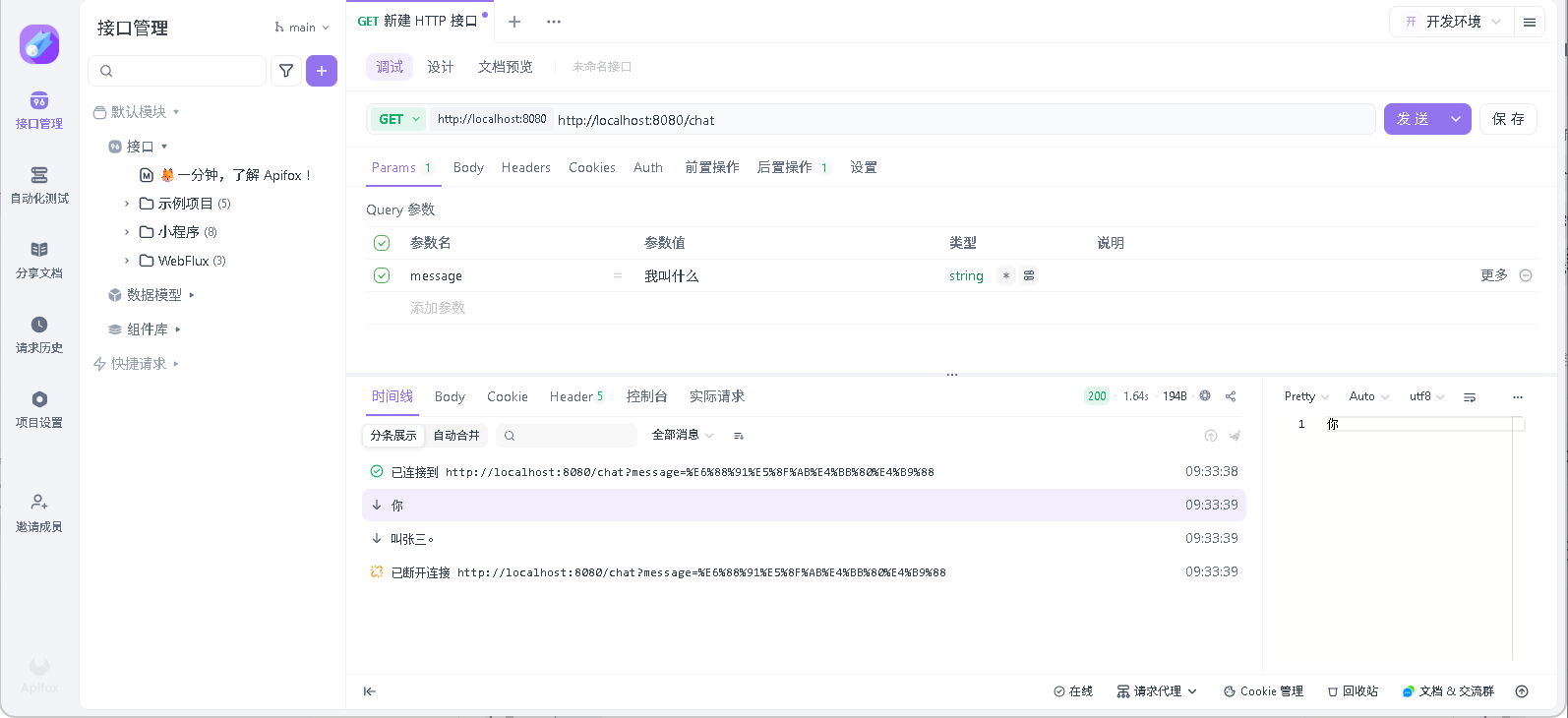
Task: Open the tab bar's three-dot more menu
Action: click(554, 22)
